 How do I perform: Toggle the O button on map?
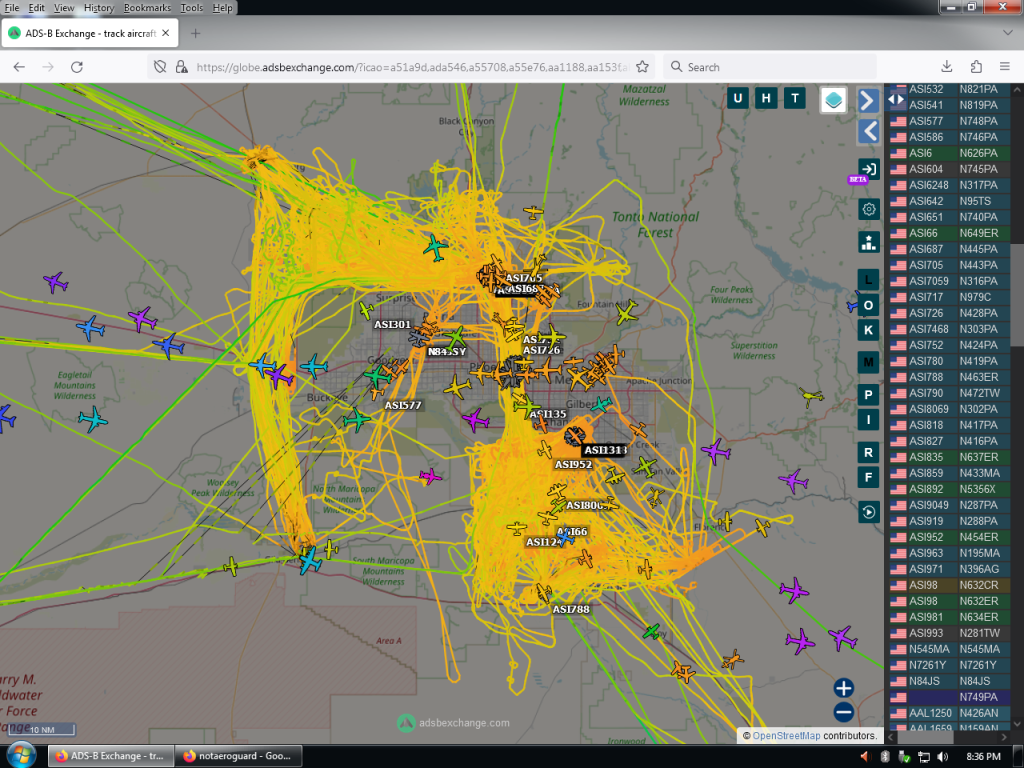click(x=869, y=305)
